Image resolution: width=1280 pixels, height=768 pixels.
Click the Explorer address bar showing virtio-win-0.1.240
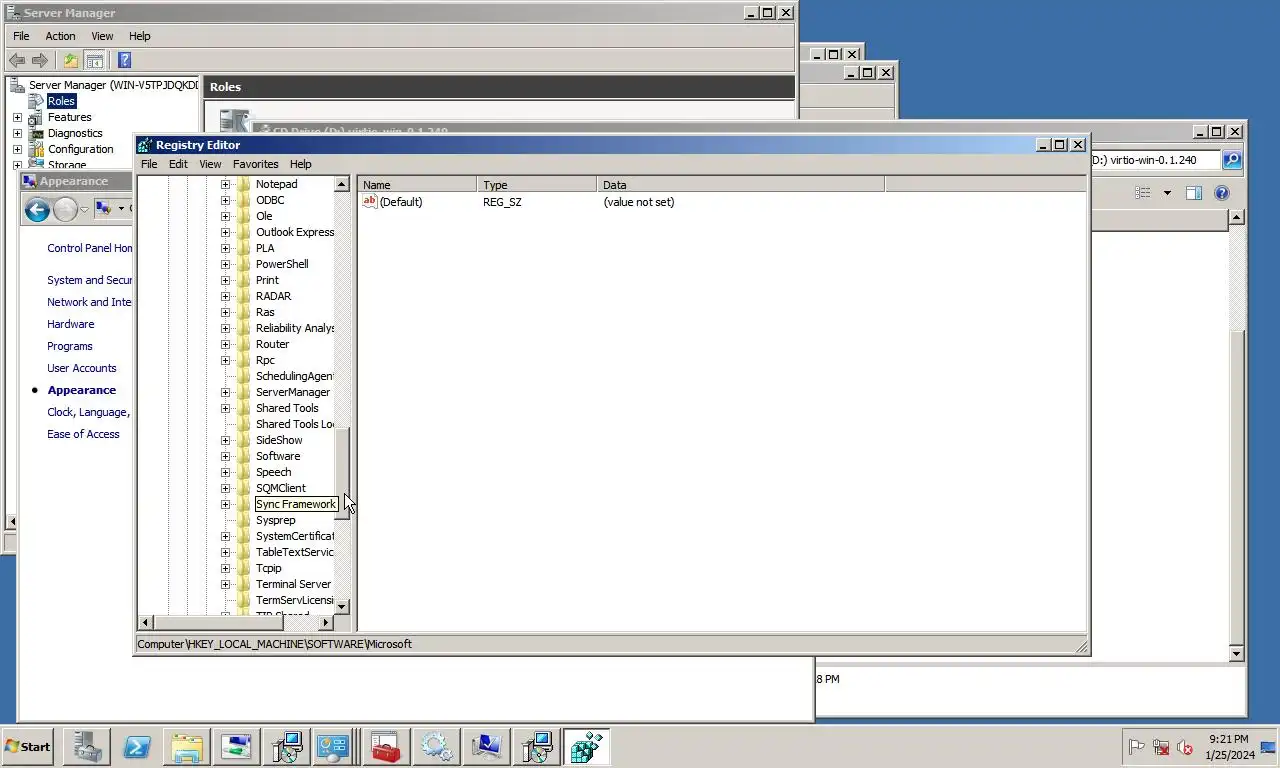1156,160
